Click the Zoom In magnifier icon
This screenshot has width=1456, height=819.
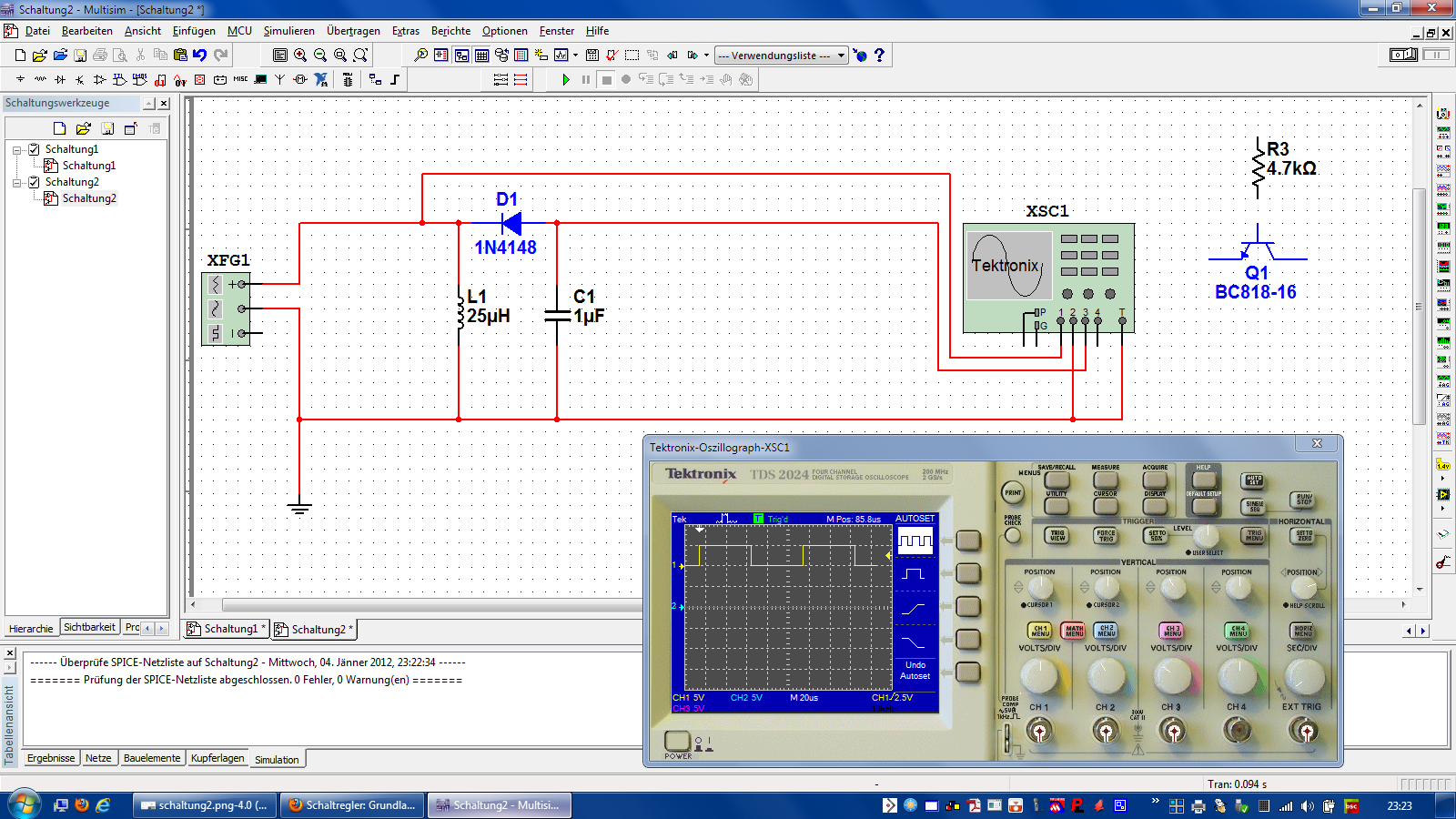click(x=300, y=56)
